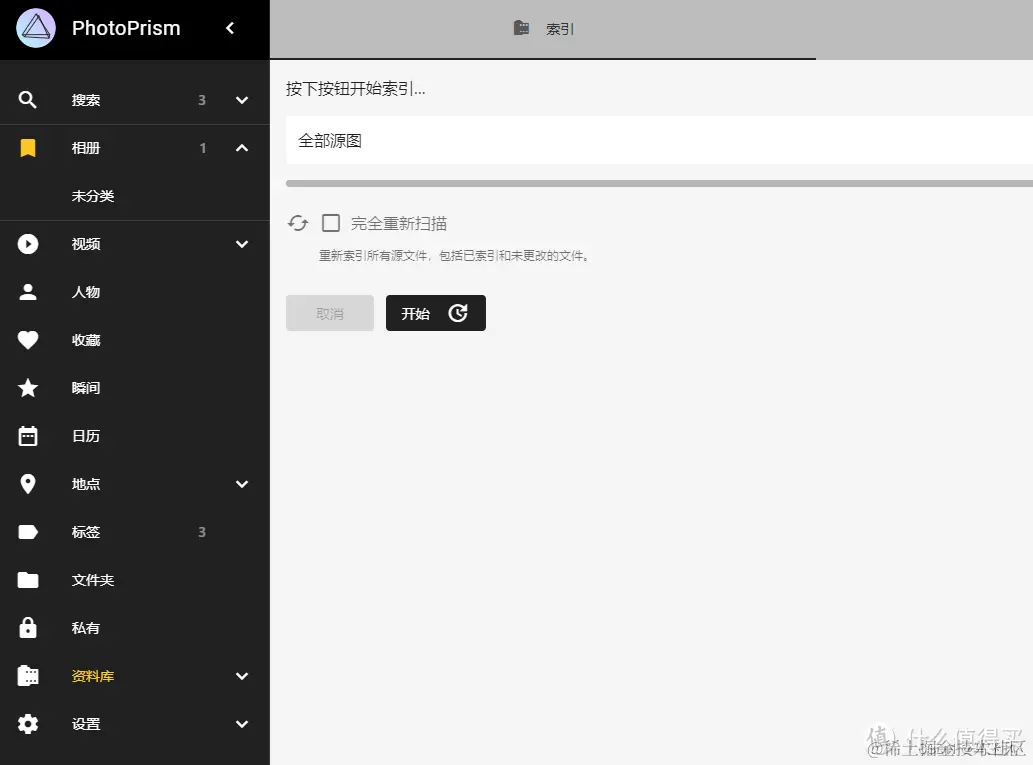
Task: Open 收藏 via the heart icon
Action: coord(27,339)
